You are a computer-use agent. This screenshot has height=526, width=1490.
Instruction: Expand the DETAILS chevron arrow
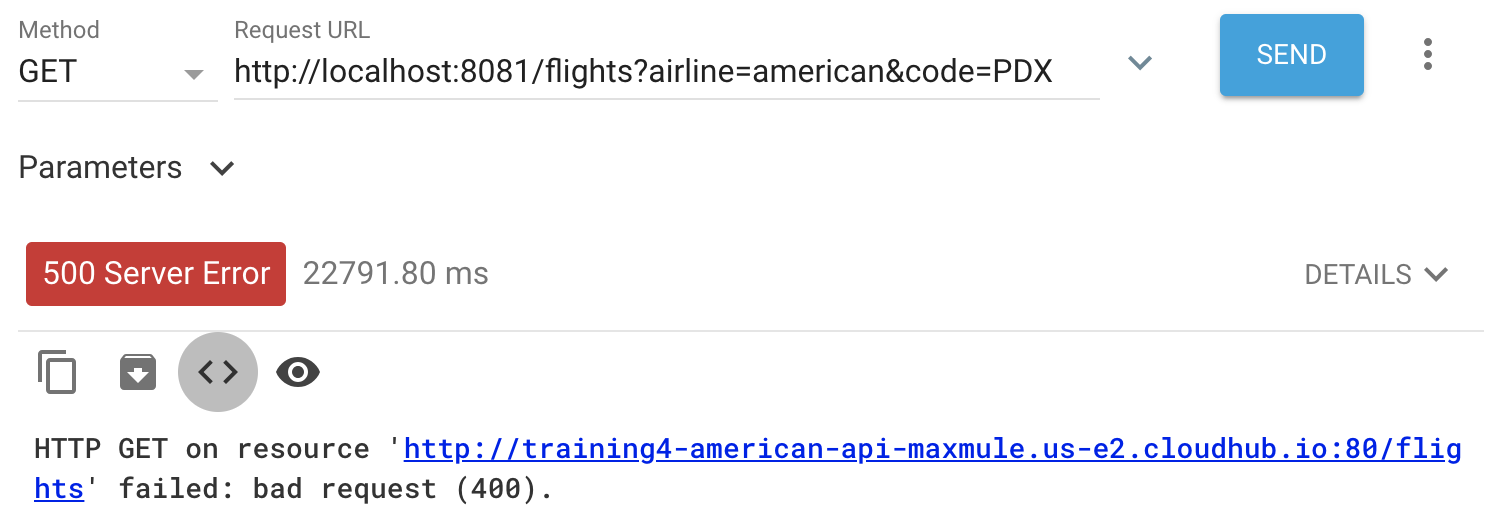tap(1436, 274)
